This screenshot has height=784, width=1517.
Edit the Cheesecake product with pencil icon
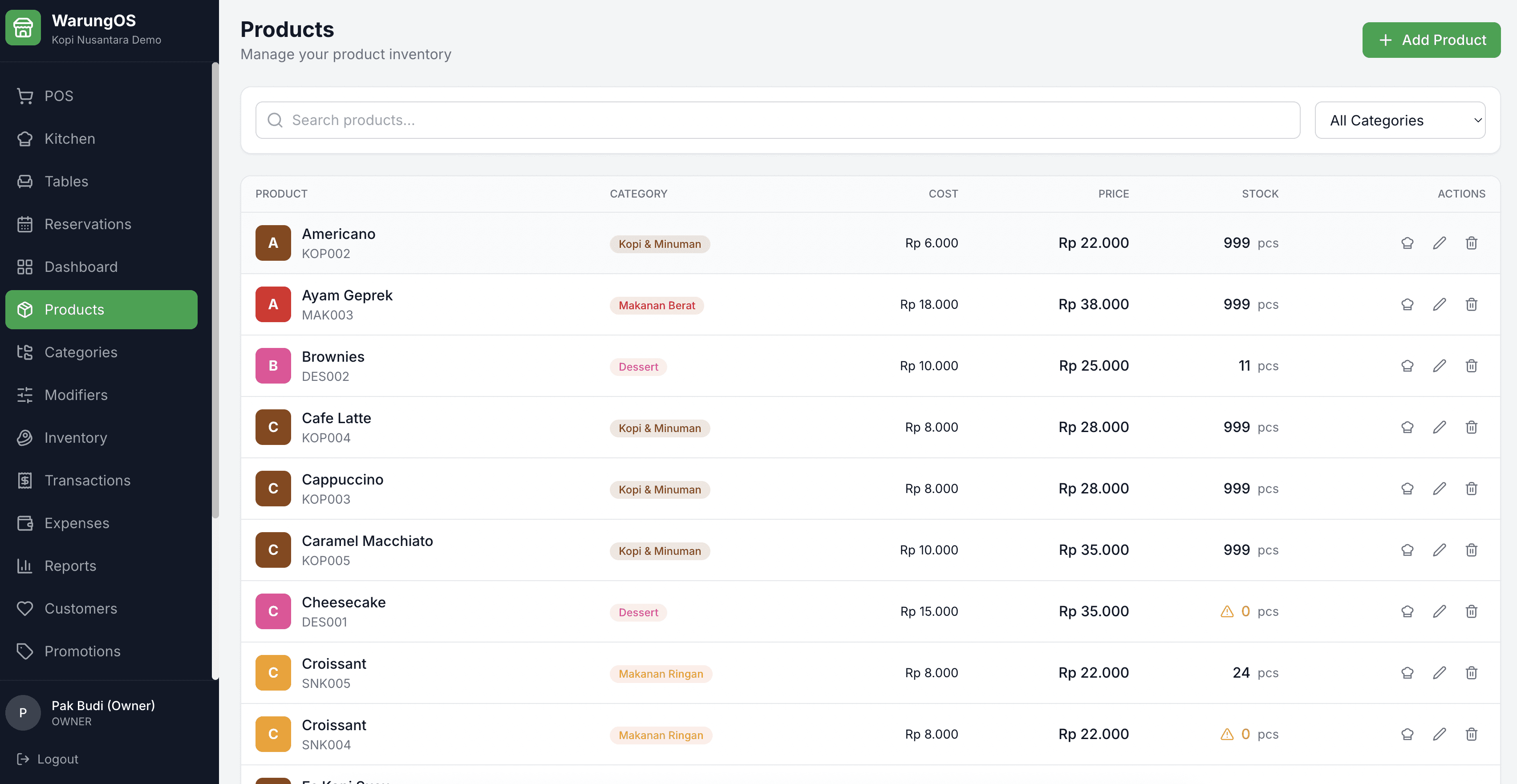(x=1439, y=611)
